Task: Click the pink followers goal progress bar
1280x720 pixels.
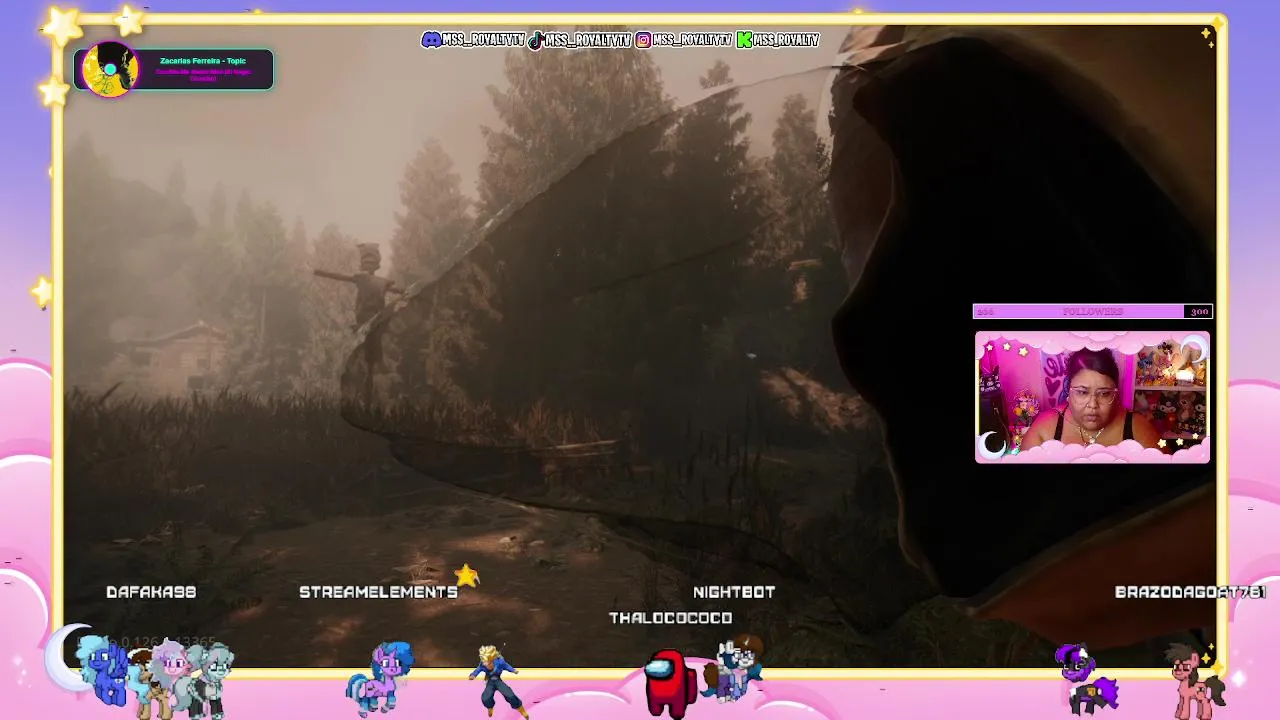Action: click(1092, 311)
